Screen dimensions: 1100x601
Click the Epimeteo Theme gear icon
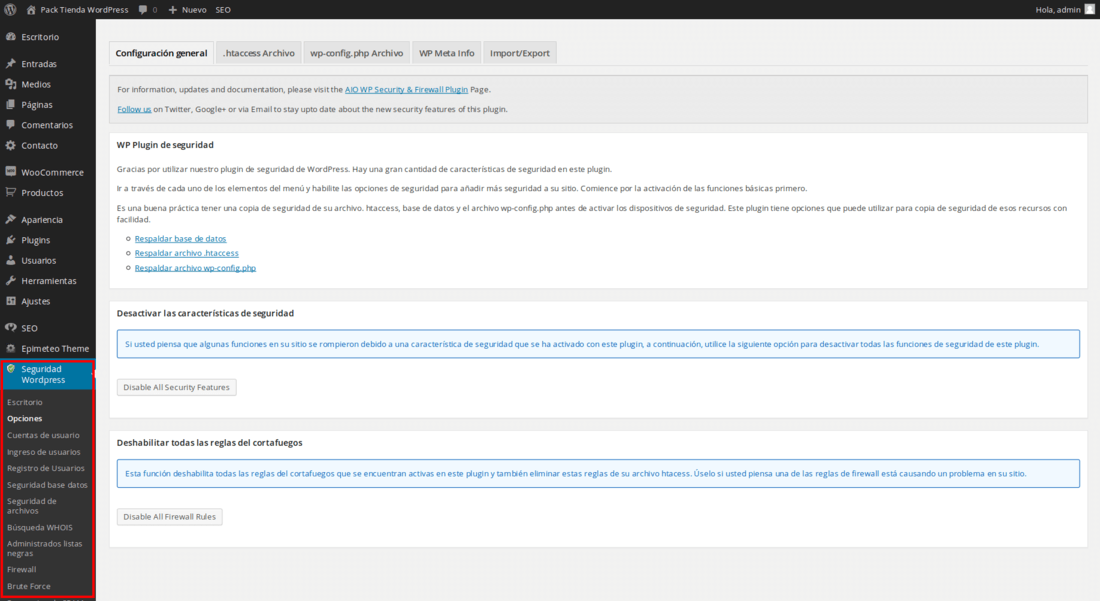[x=11, y=348]
